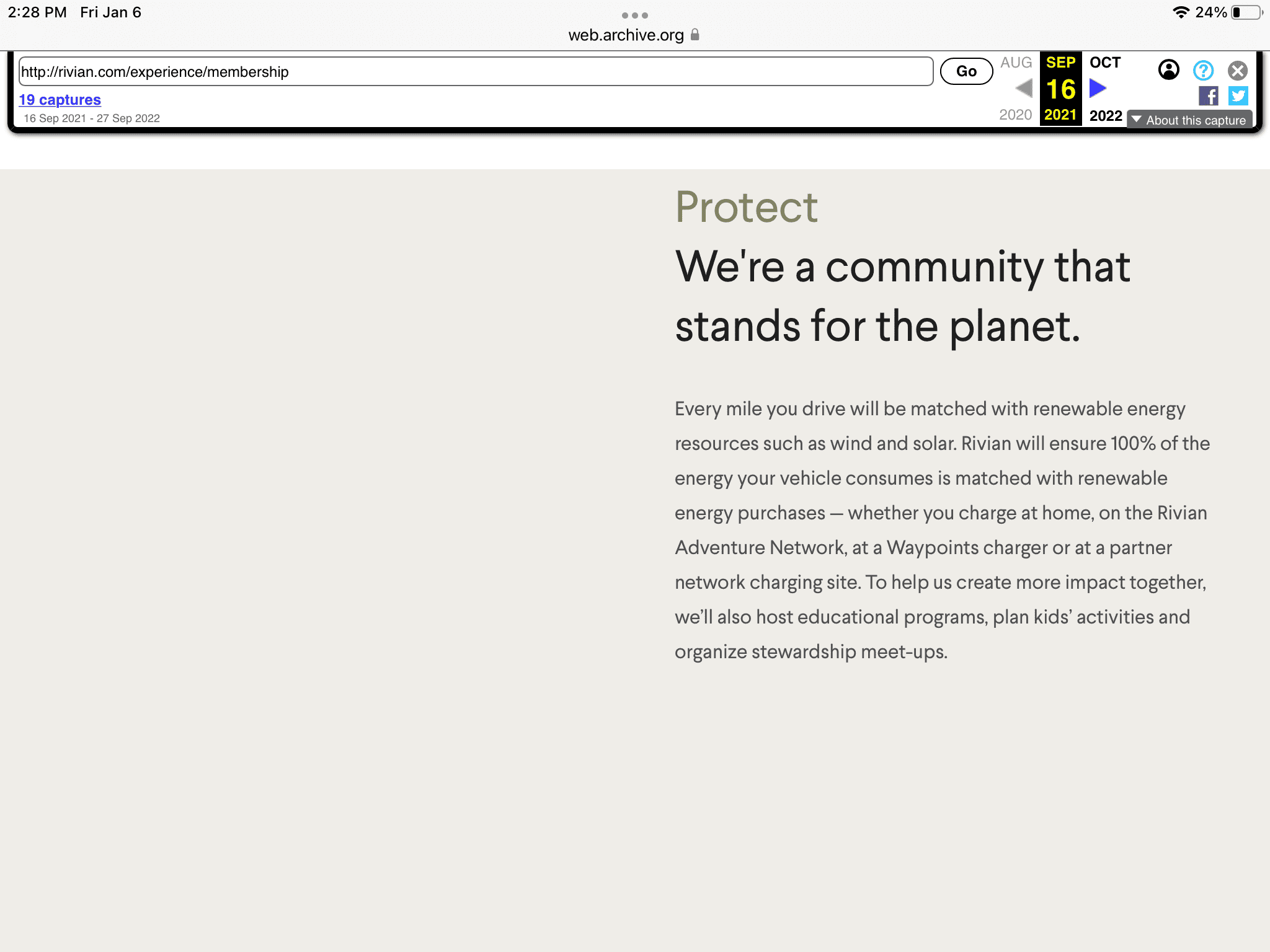Click the greyed AUG month label
Image resolution: width=1270 pixels, height=952 pixels.
pyautogui.click(x=1016, y=63)
